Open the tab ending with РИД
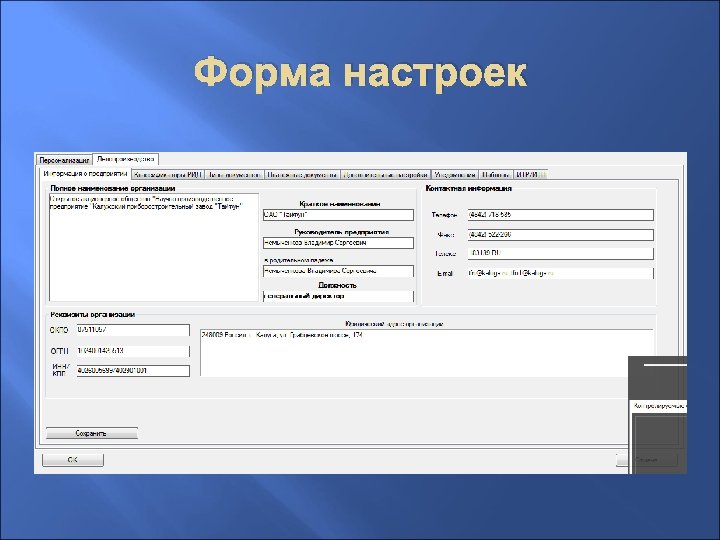720x540 pixels. [x=168, y=174]
